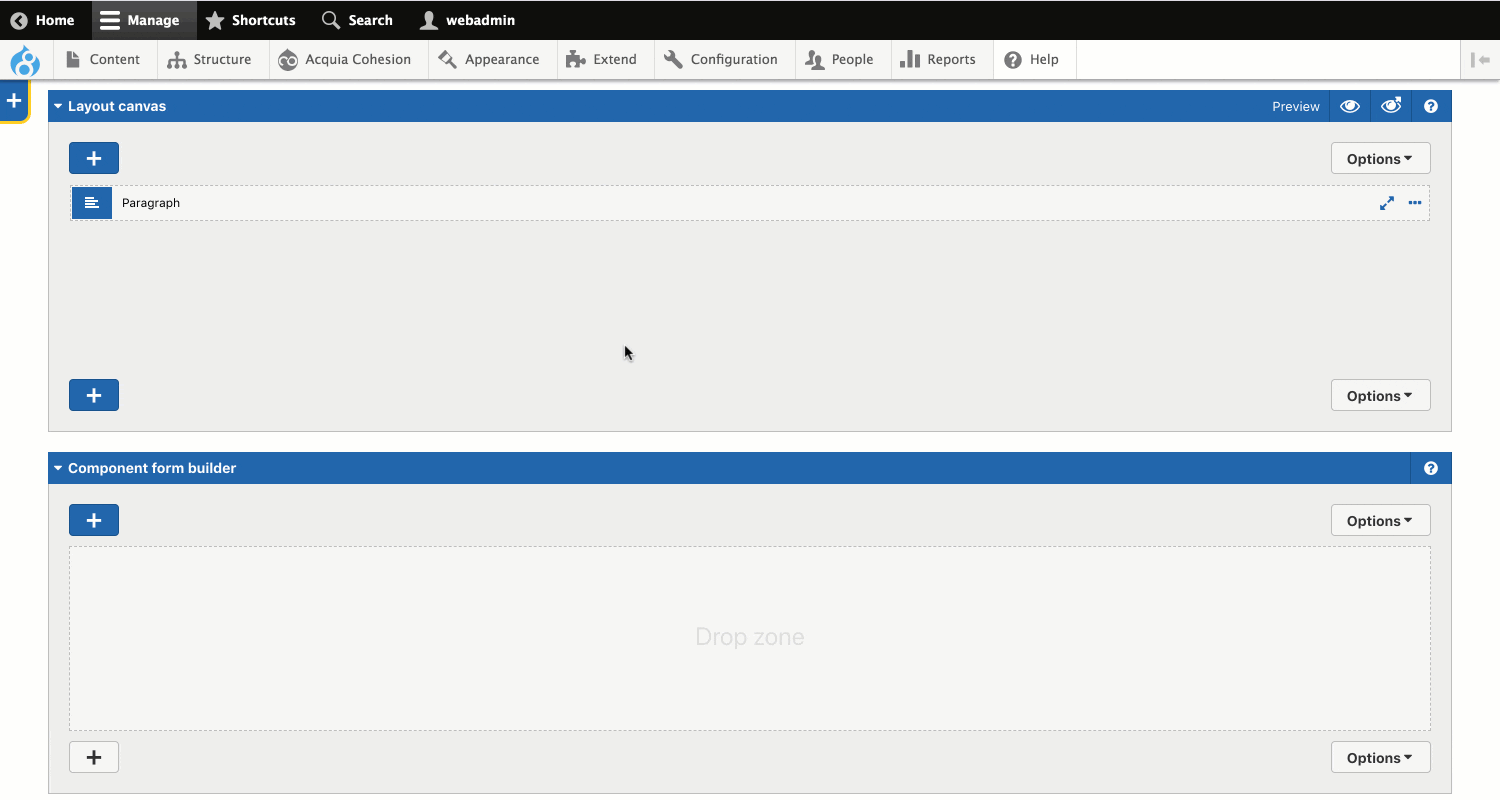Go to Content admin page
1500x800 pixels.
click(103, 59)
